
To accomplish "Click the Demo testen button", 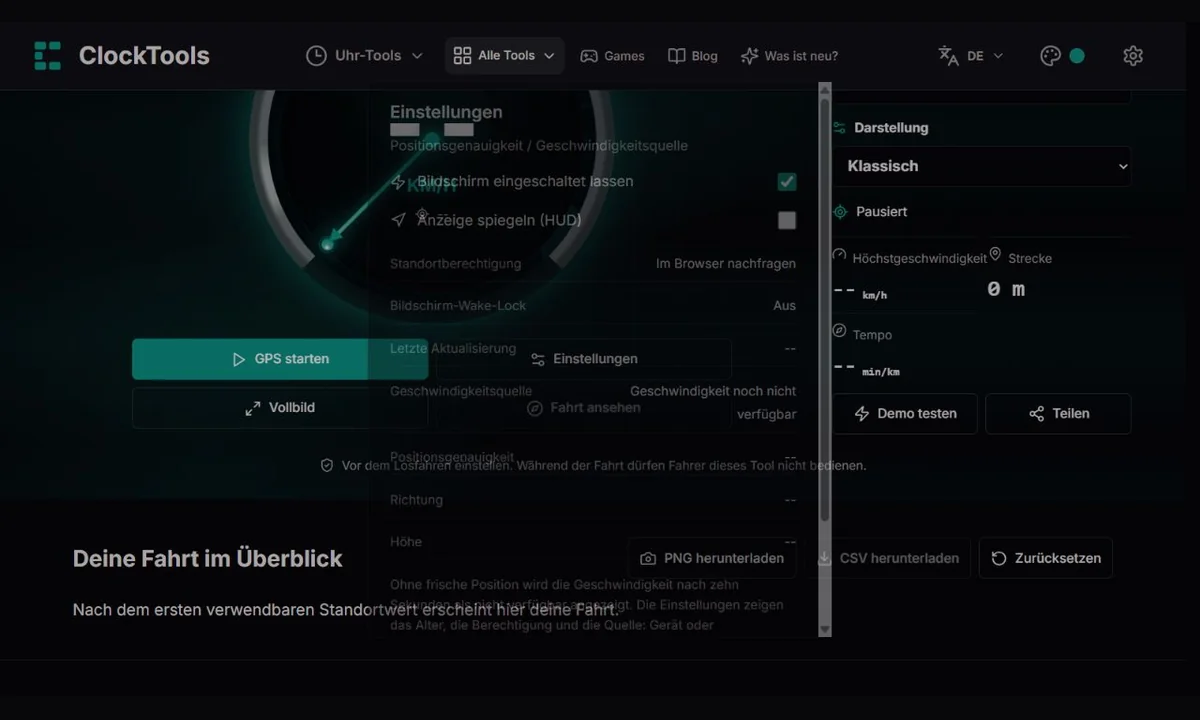I will [905, 413].
